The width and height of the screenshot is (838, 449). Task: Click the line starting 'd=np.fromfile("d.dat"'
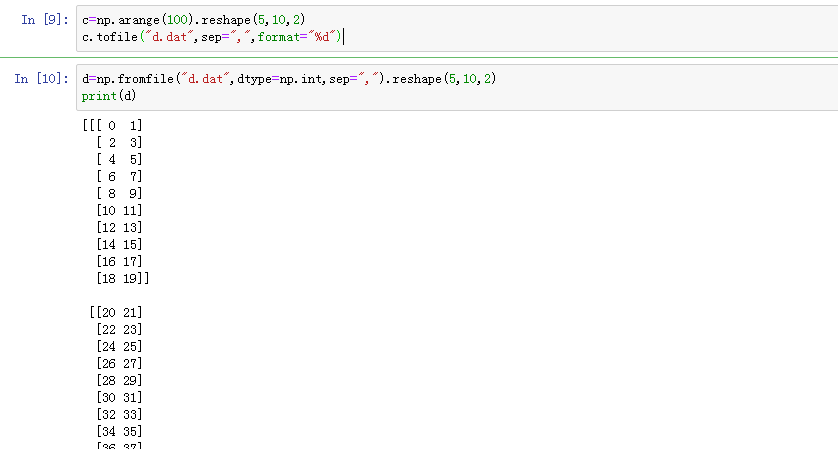tap(289, 79)
